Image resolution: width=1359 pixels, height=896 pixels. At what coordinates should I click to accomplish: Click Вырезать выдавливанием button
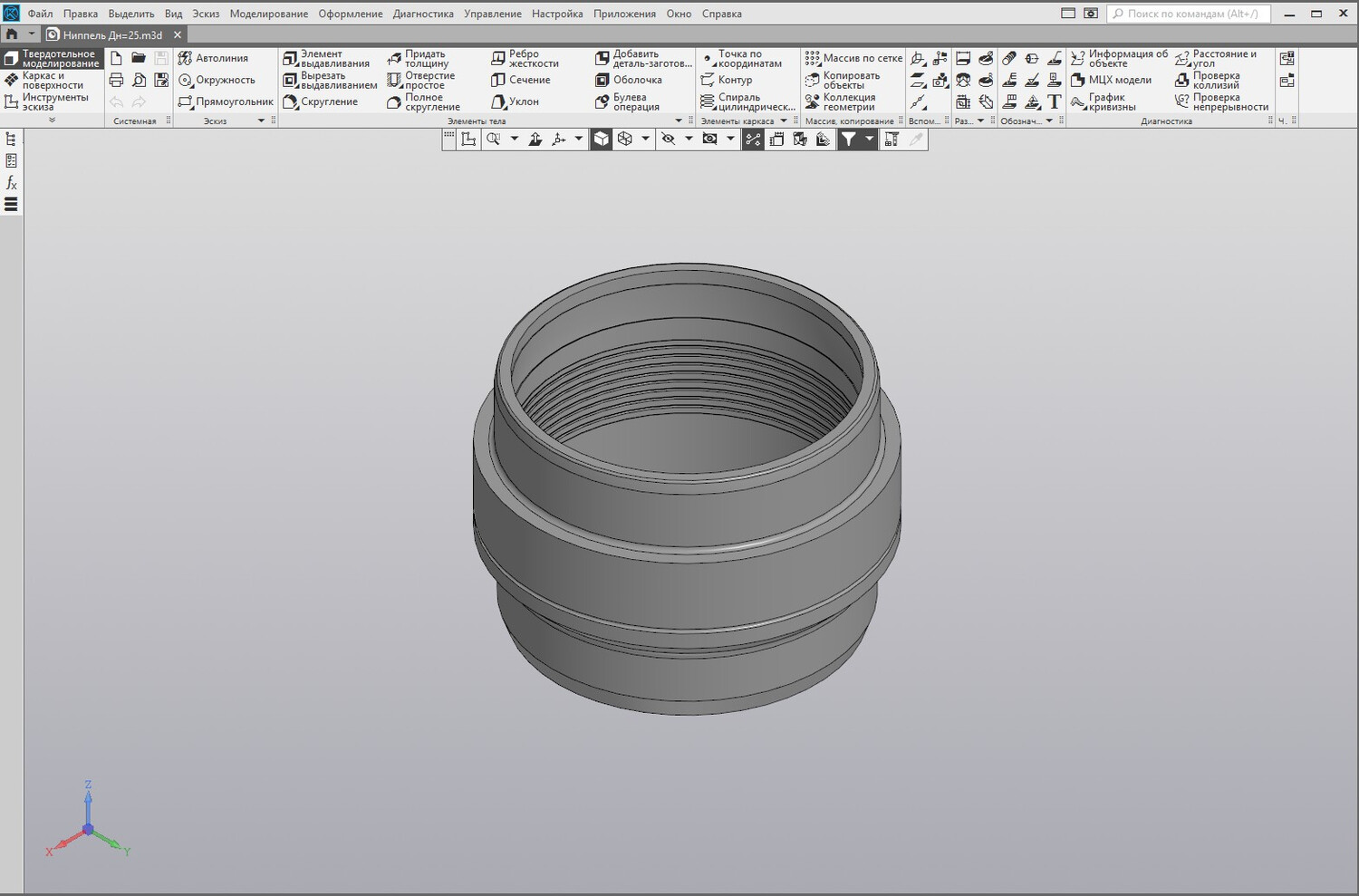coord(330,80)
